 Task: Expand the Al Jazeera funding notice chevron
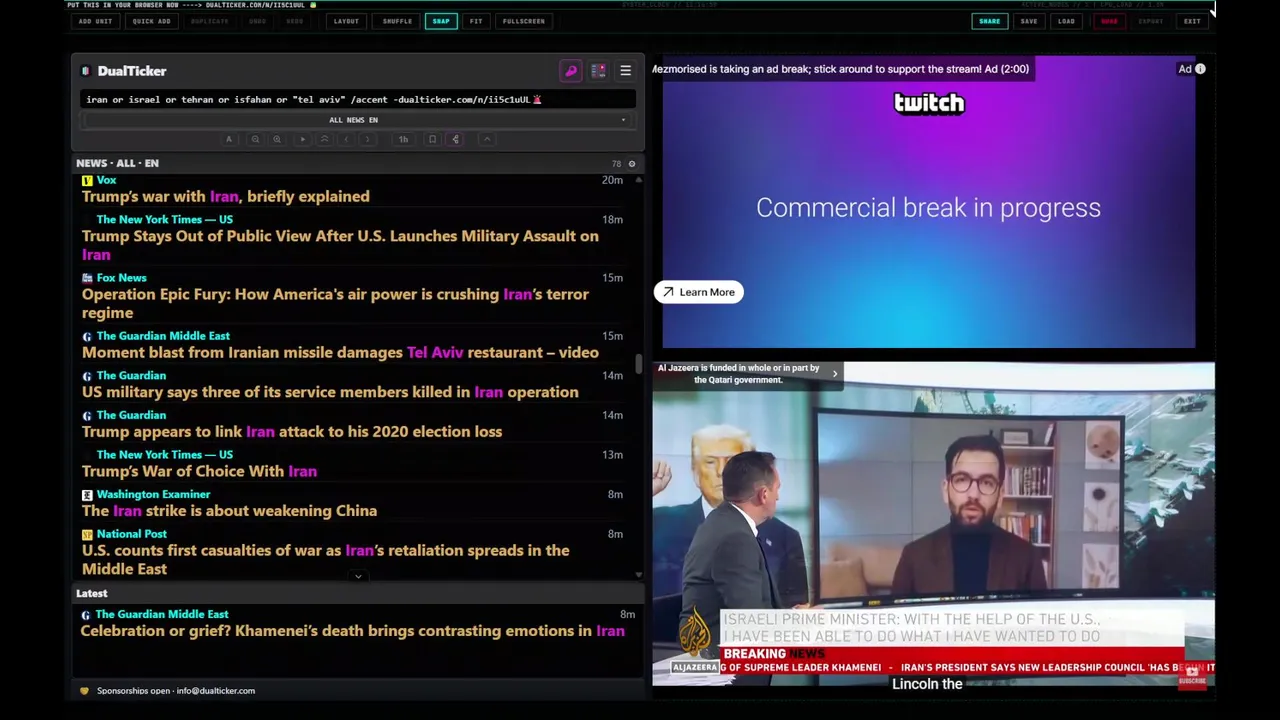(835, 374)
